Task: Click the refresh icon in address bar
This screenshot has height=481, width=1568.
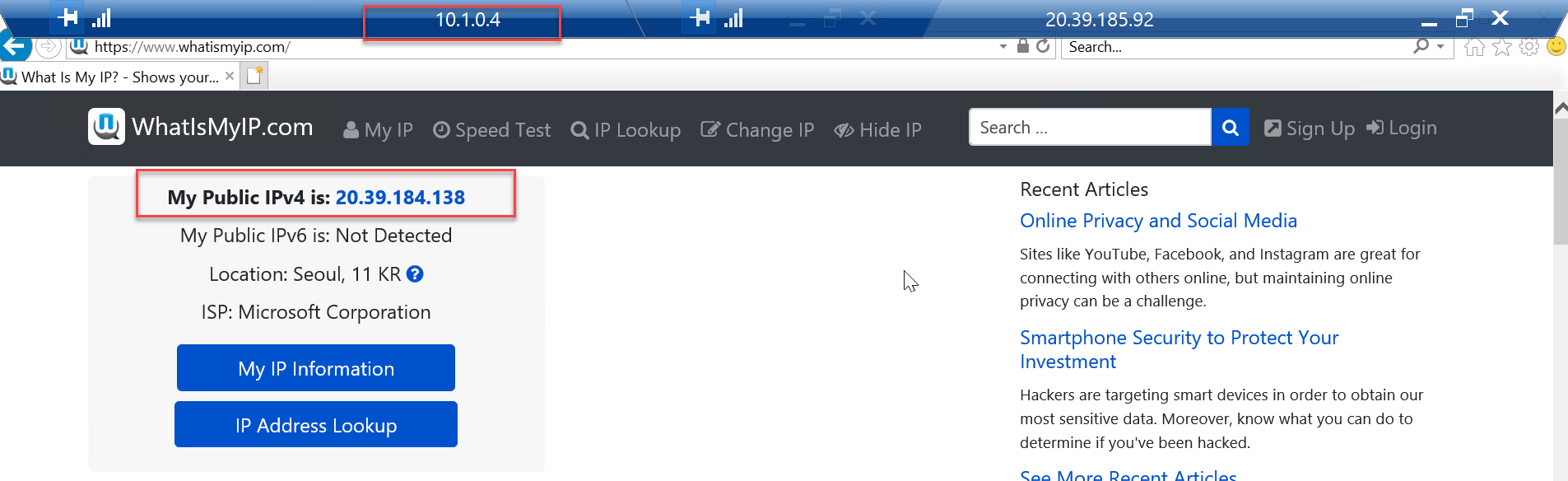Action: [x=1043, y=46]
